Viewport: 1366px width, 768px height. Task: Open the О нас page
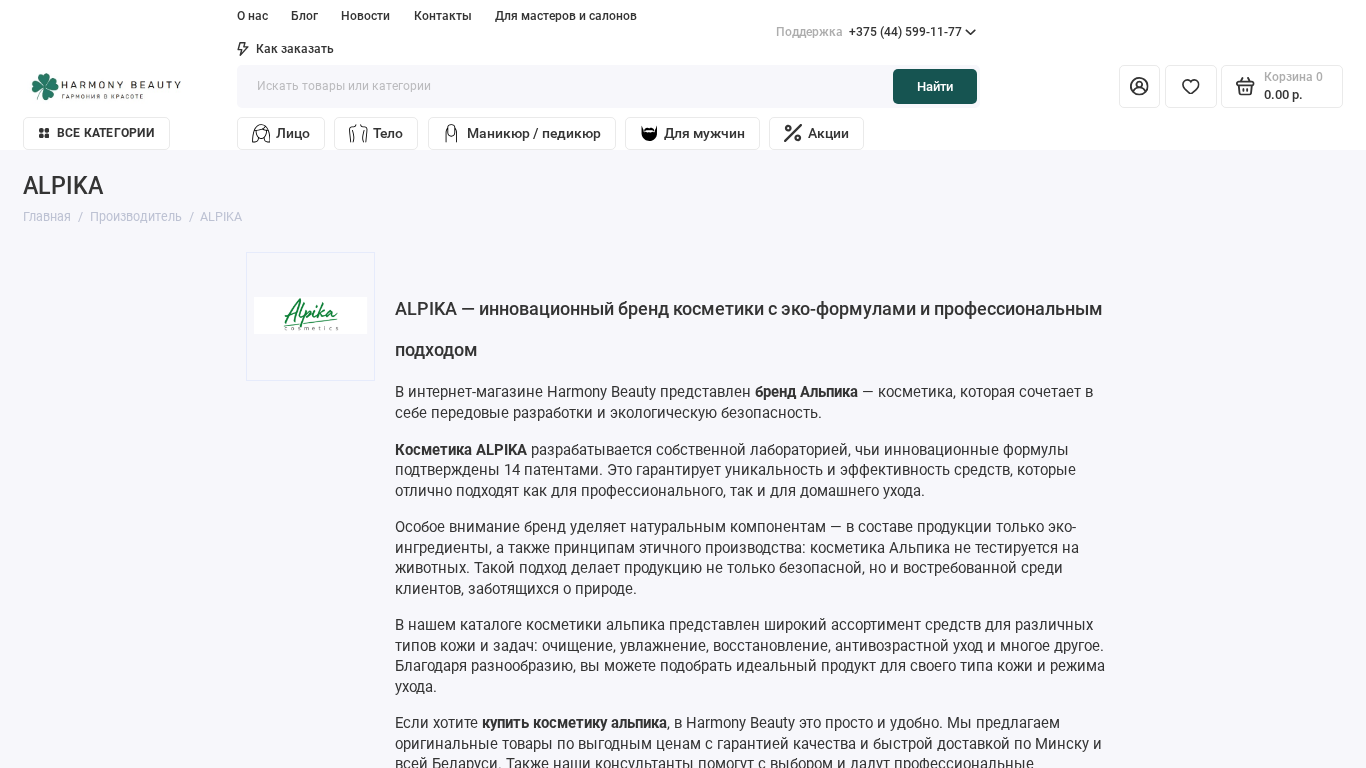(x=252, y=16)
